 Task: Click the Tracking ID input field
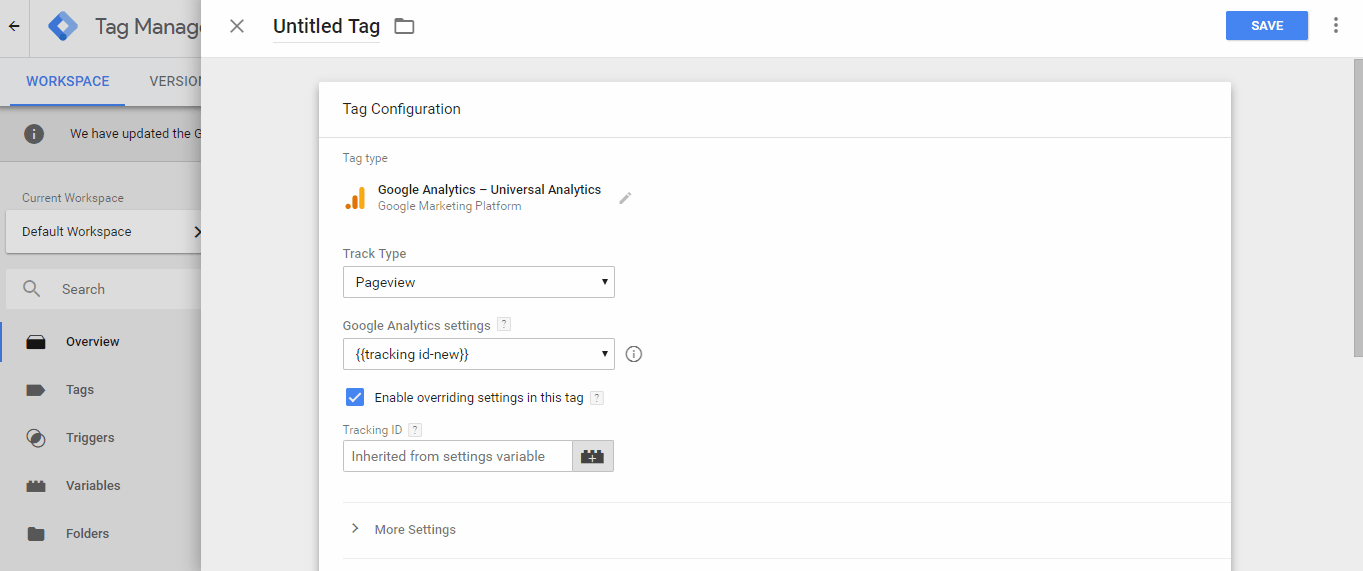click(x=457, y=456)
